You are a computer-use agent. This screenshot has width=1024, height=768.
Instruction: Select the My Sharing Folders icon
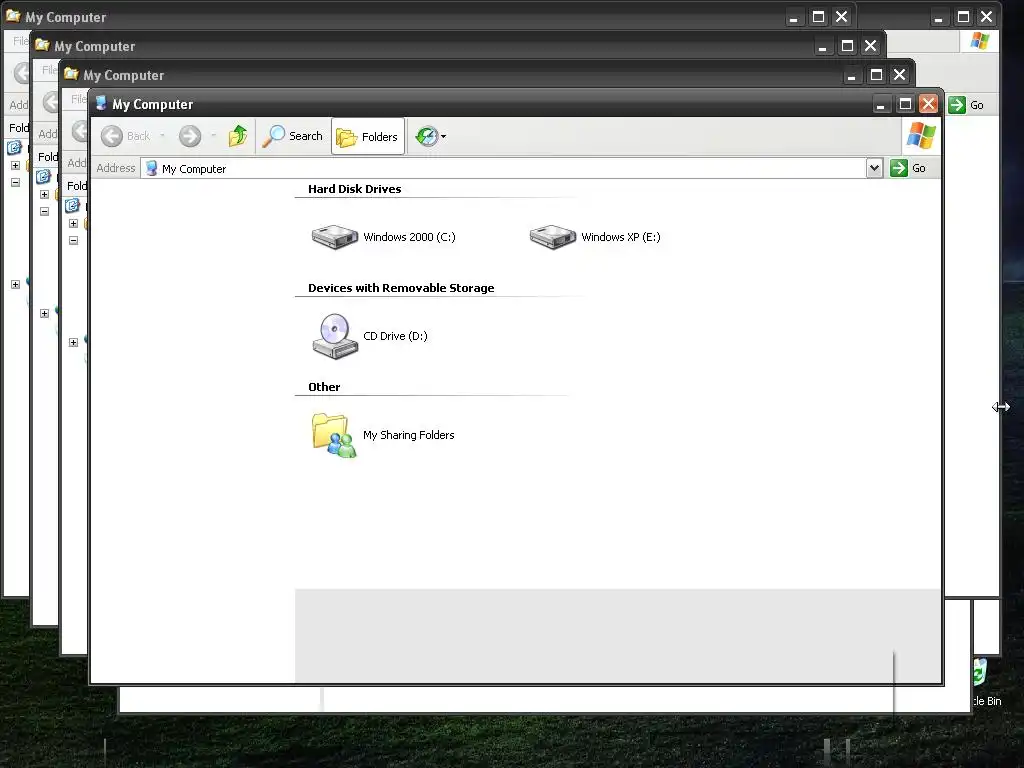[334, 436]
